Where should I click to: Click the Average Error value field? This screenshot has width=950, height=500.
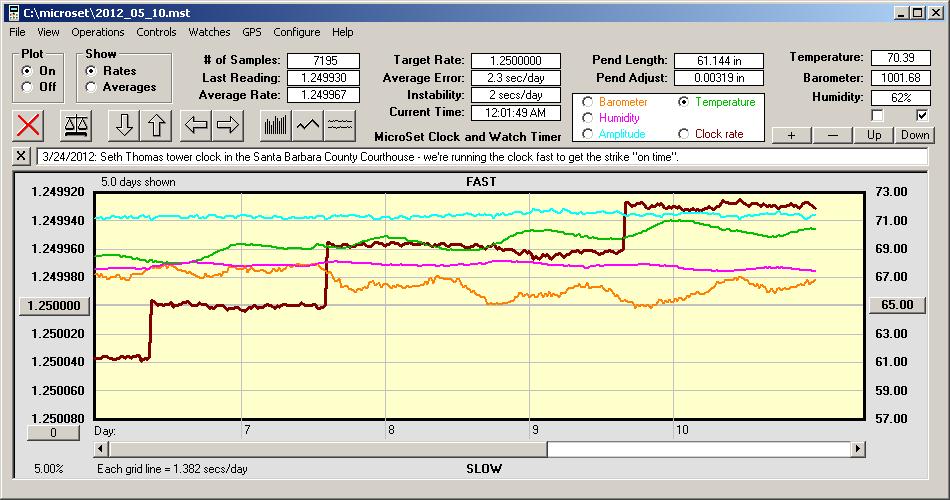[516, 78]
